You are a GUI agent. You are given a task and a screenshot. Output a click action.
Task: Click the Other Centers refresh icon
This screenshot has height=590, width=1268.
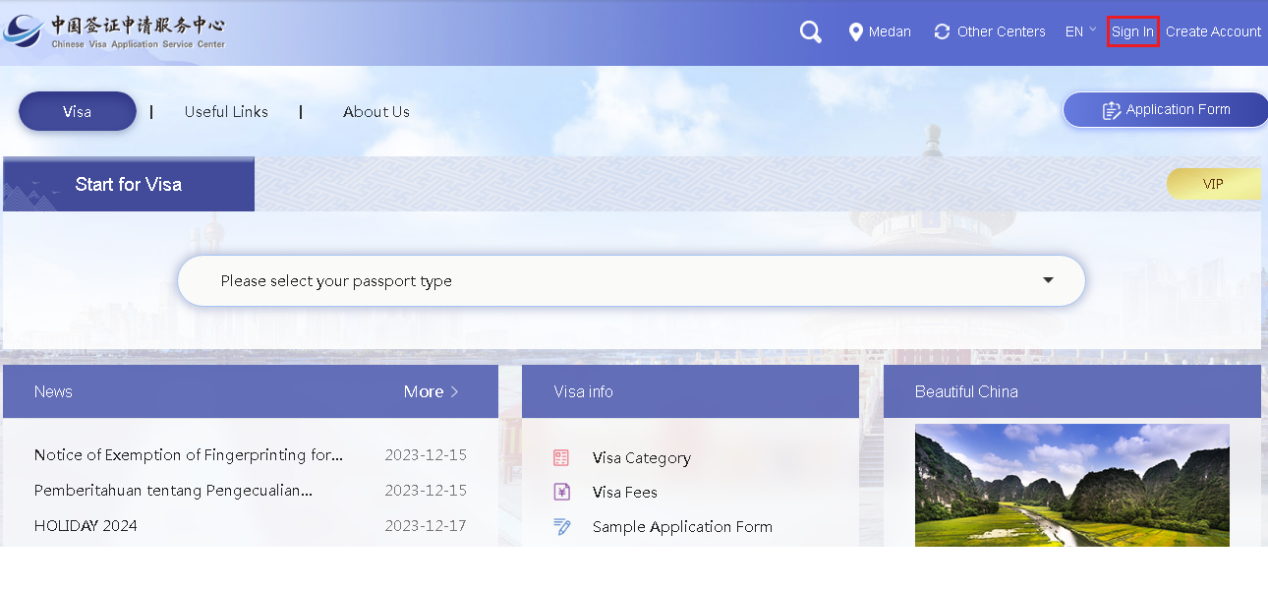pos(942,32)
